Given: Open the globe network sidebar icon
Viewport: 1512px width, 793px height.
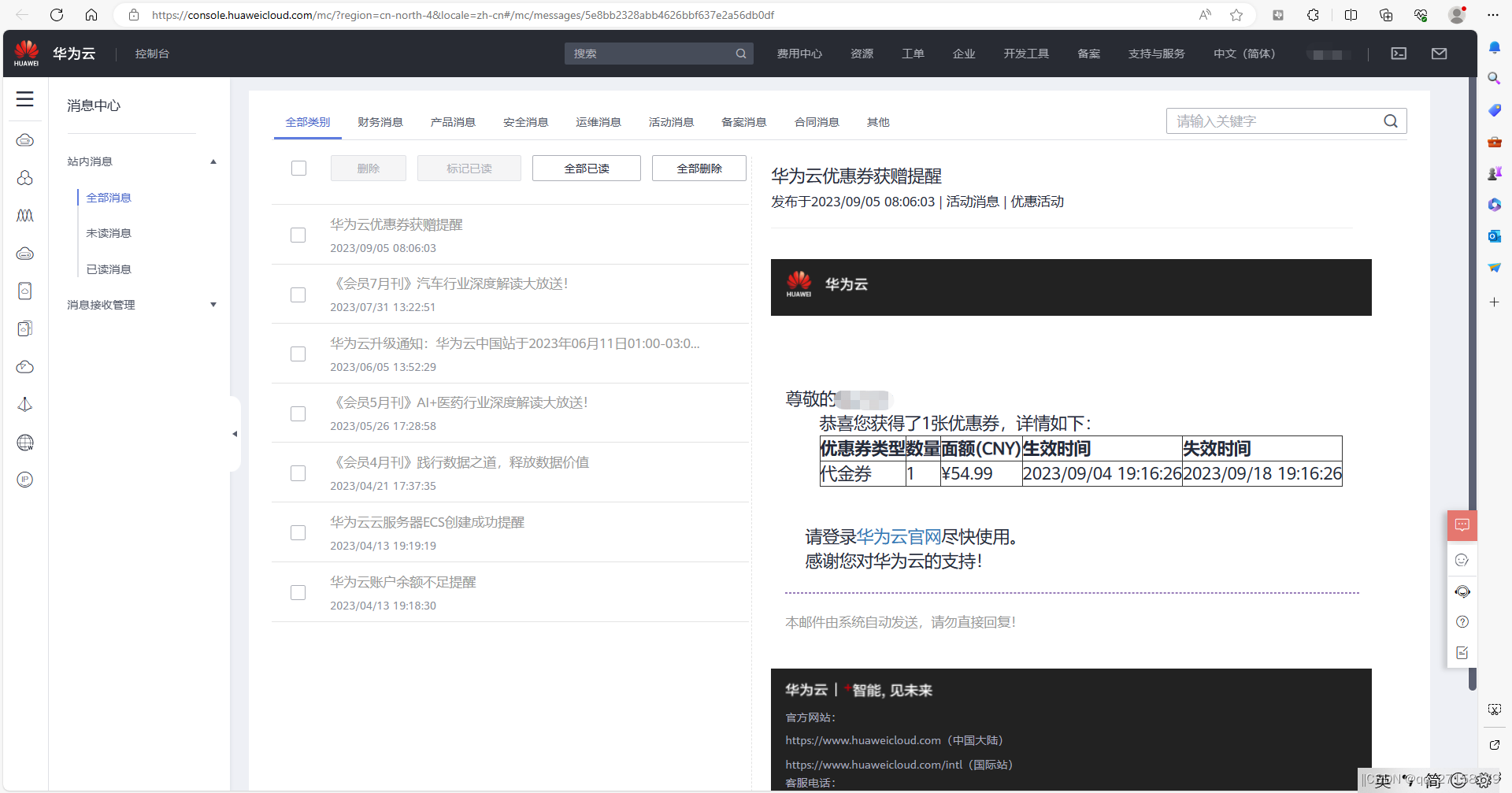Looking at the screenshot, I should coord(25,443).
